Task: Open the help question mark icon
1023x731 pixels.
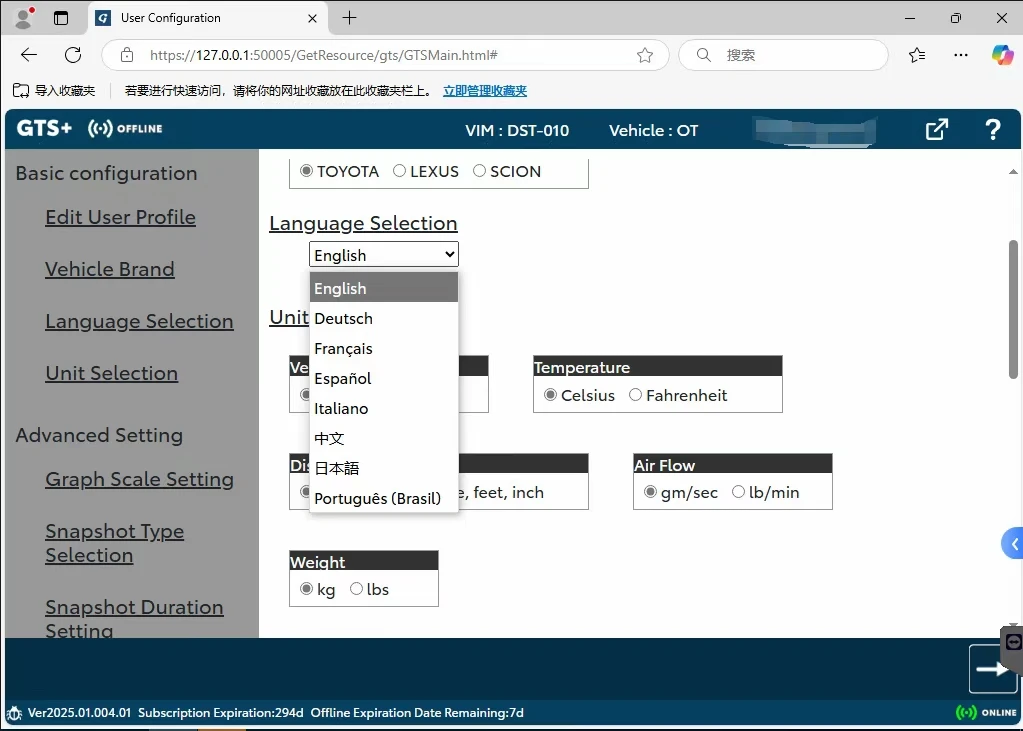Action: pyautogui.click(x=992, y=130)
